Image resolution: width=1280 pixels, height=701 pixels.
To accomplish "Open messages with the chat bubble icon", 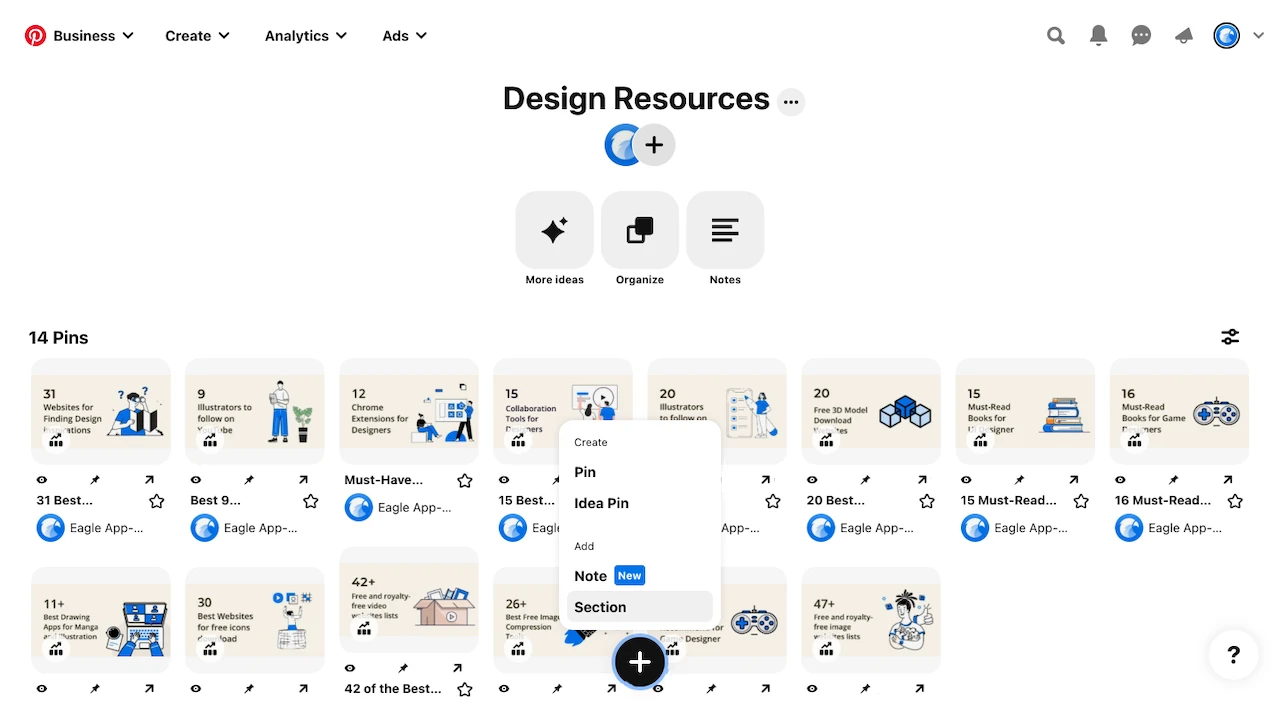I will (1141, 35).
